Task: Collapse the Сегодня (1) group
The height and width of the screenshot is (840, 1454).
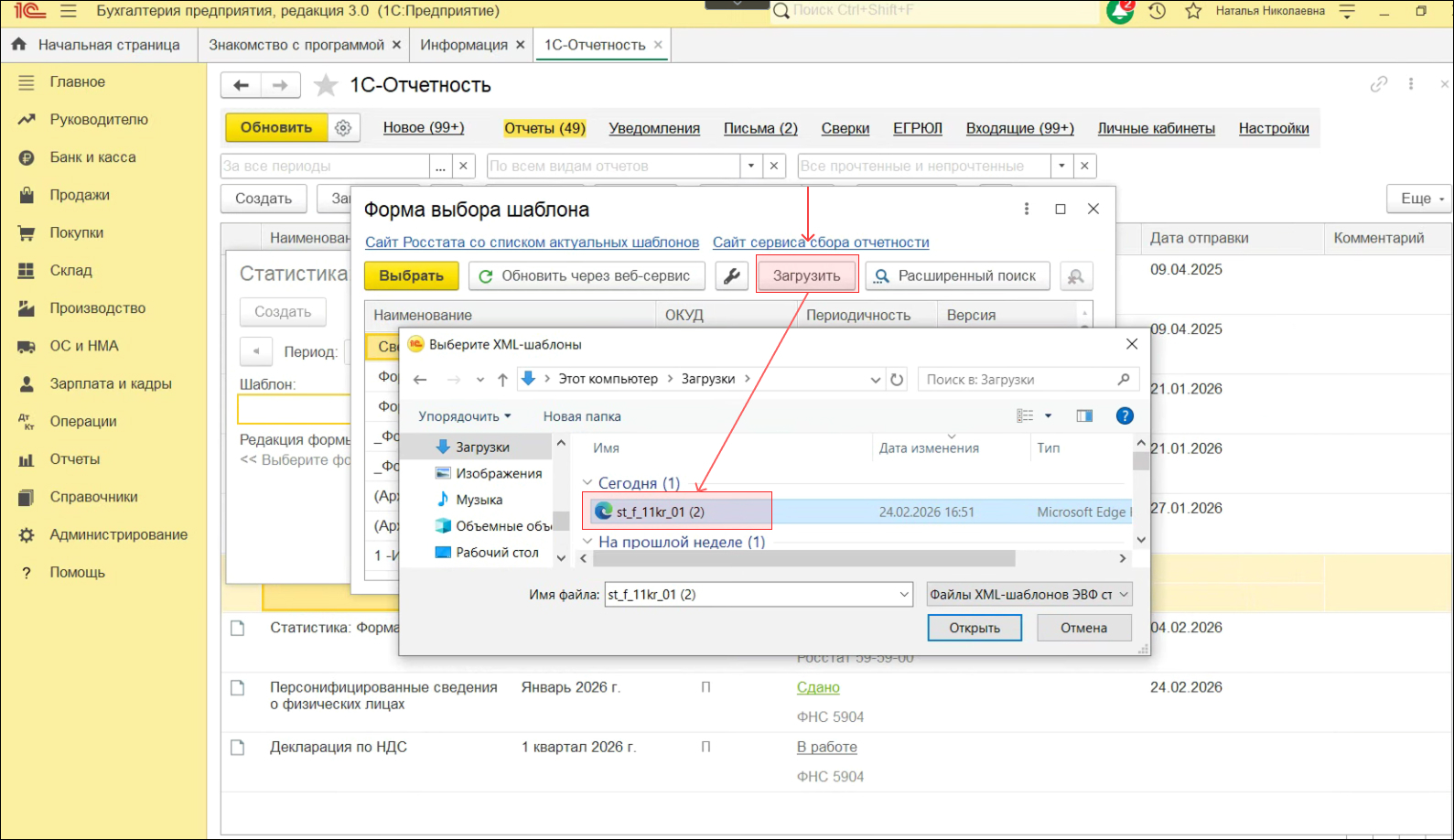Action: [x=587, y=483]
